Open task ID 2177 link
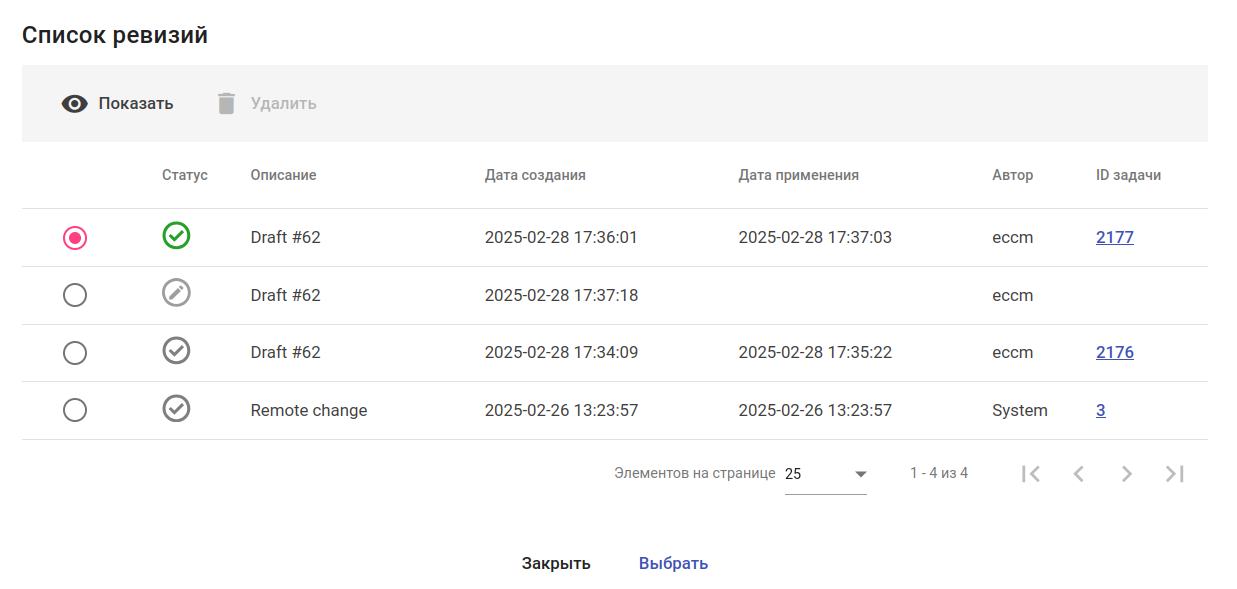This screenshot has width=1237, height=589. click(1114, 238)
